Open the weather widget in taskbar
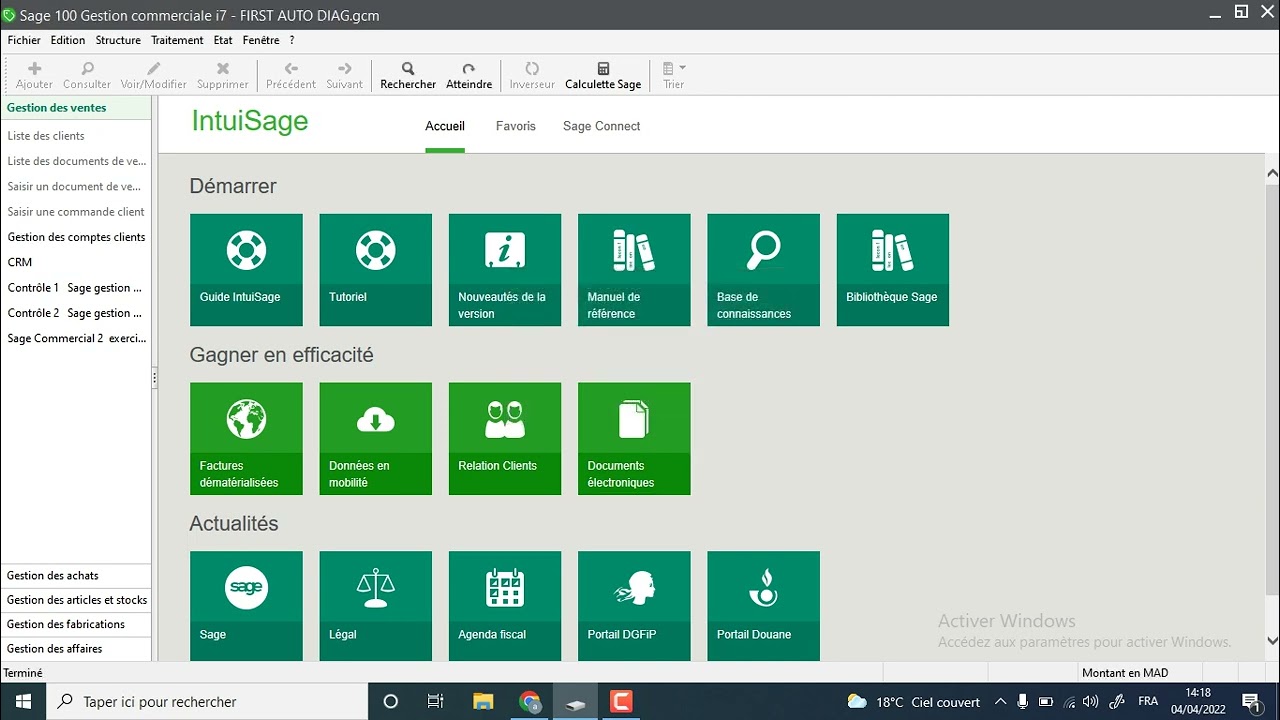 913,702
